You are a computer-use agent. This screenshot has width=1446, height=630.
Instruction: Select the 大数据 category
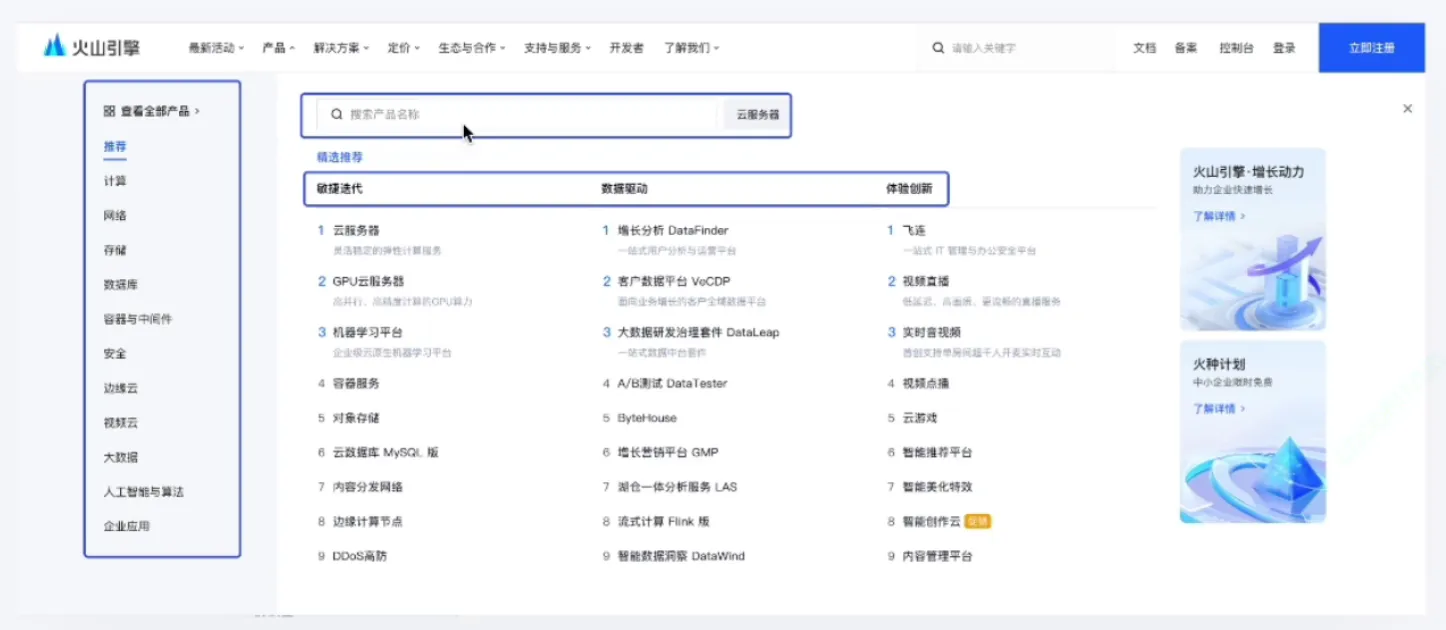tap(121, 457)
